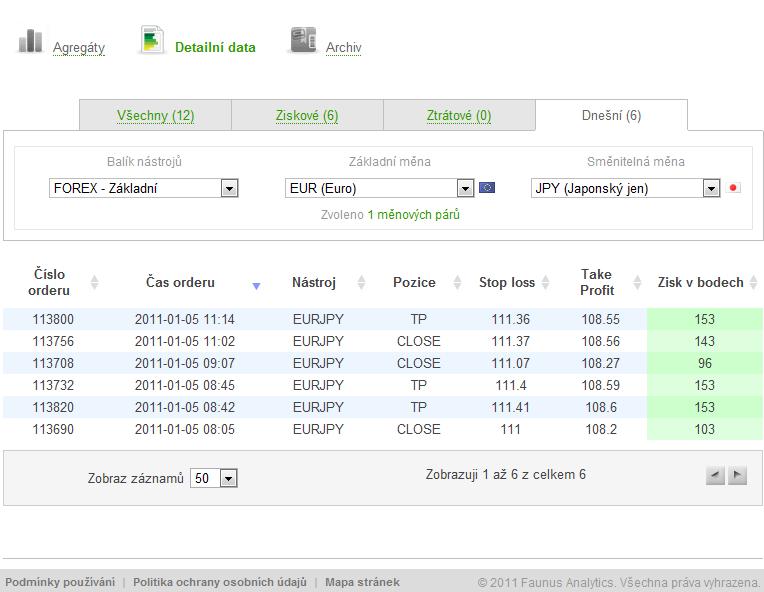Click Zobrazuji 1 až 6 z celkem 6
Image resolution: width=764 pixels, height=592 pixels.
[505, 475]
